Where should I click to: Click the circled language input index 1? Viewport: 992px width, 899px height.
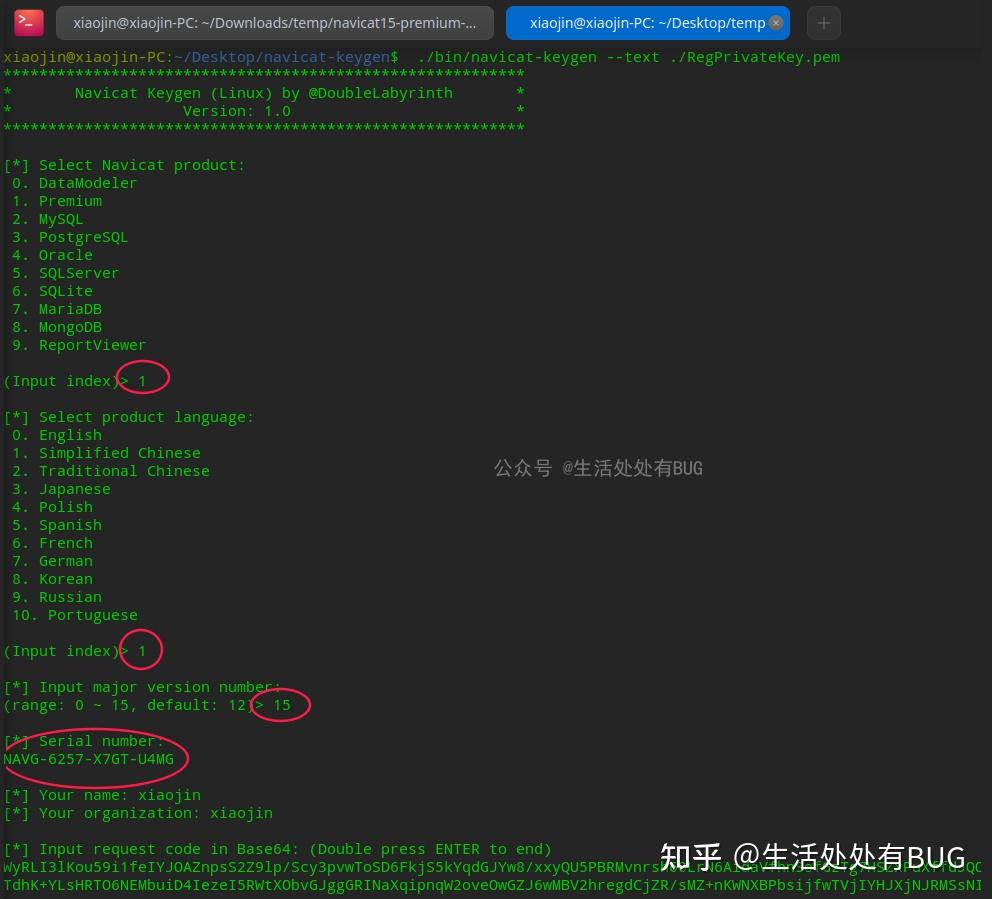[x=141, y=650]
